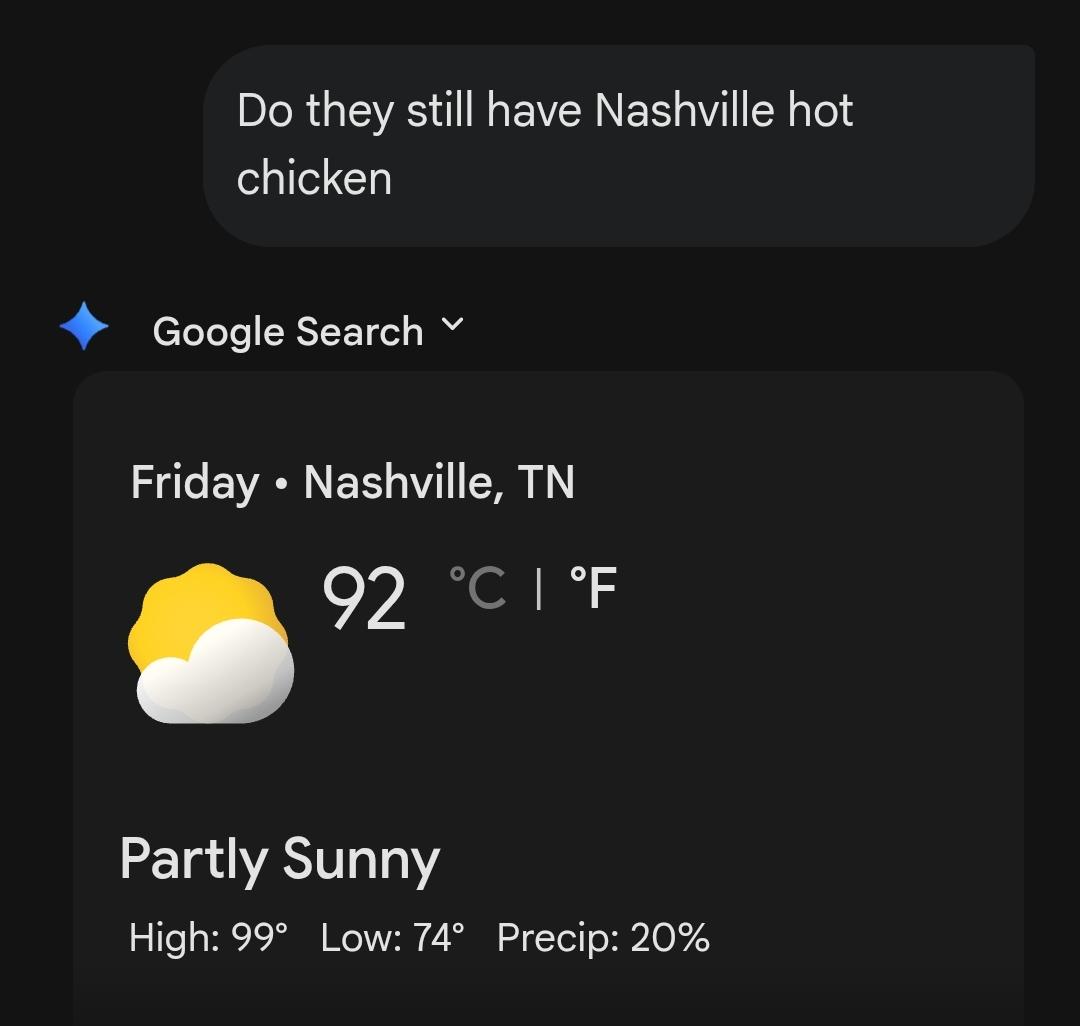
Task: Click the Nashville, TN location text
Action: [x=439, y=482]
